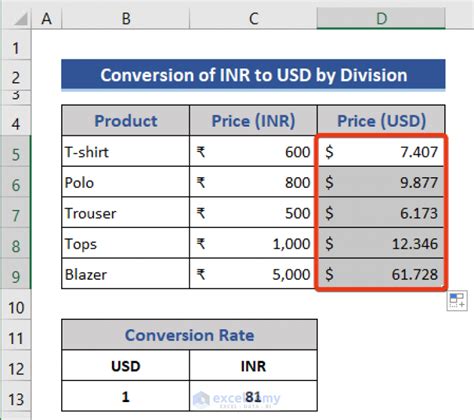Click the 'Price (USD)' header cell
This screenshot has width=474, height=420.
[x=381, y=120]
